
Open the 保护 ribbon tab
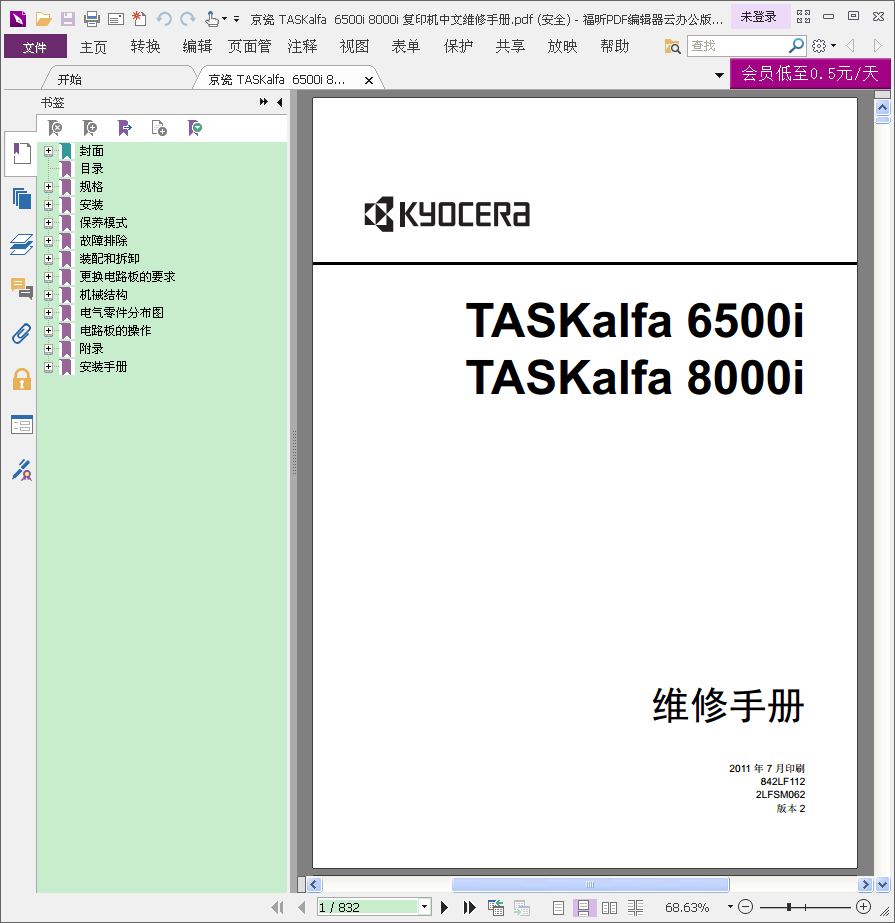click(x=458, y=47)
